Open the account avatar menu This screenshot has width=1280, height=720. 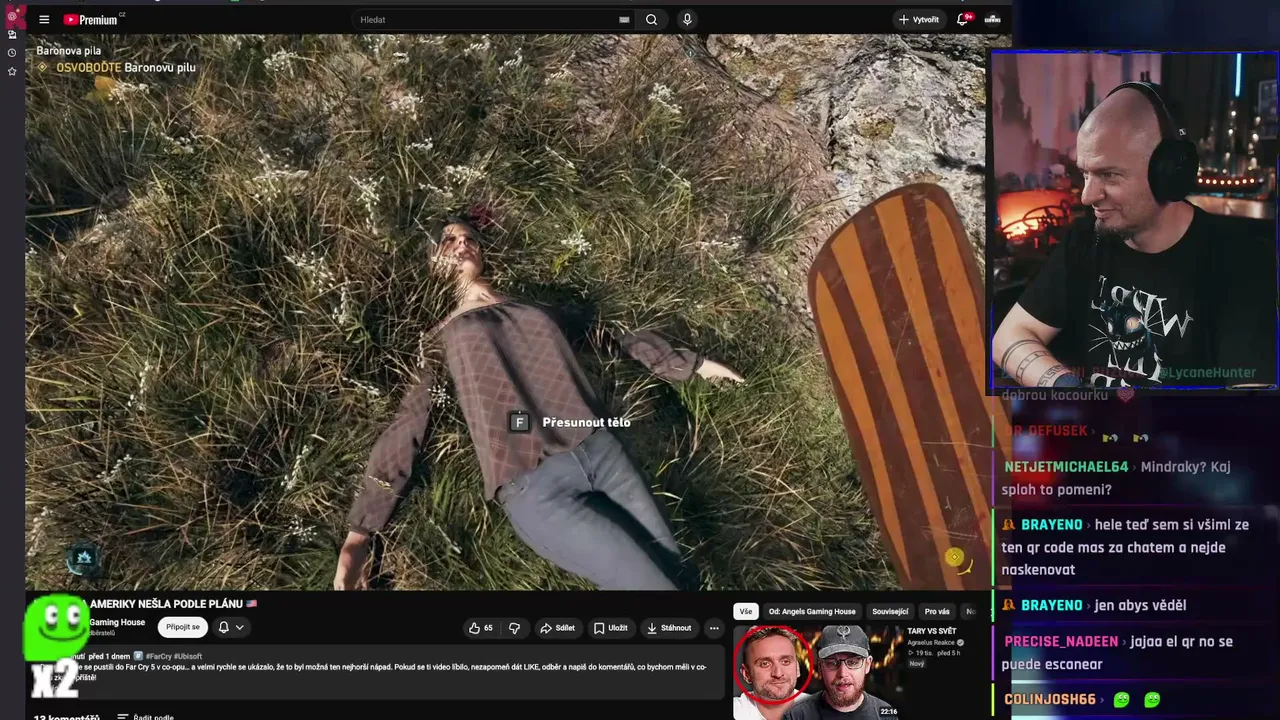pos(992,19)
